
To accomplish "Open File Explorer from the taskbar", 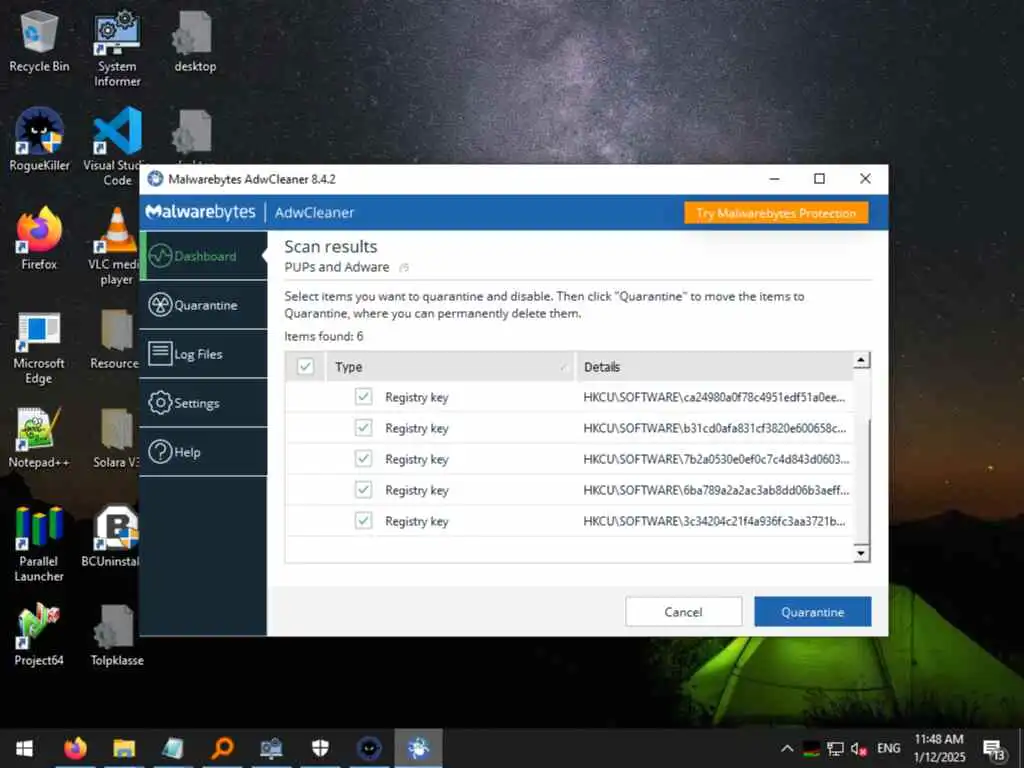I will (x=124, y=748).
